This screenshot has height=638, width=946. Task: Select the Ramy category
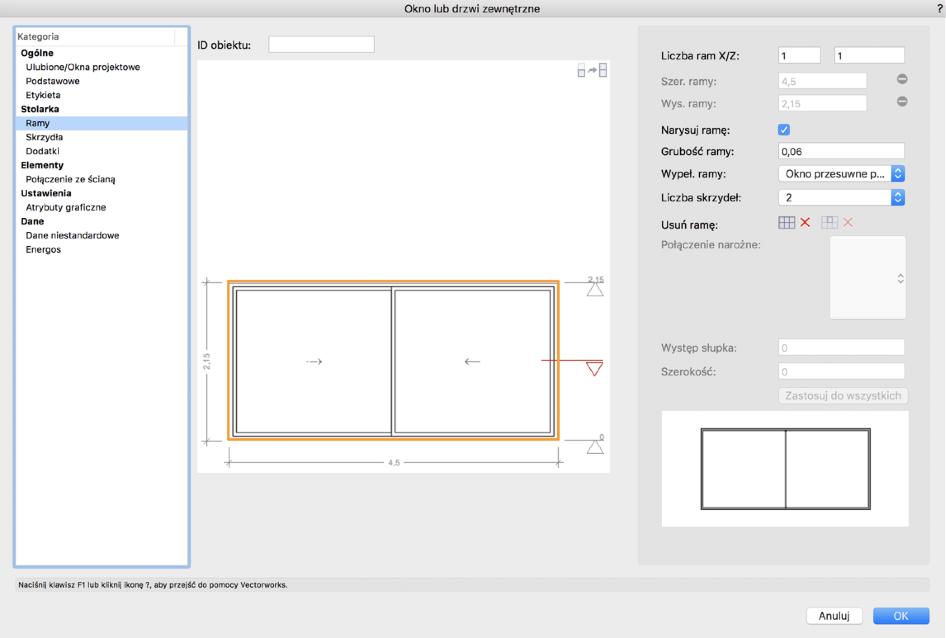pyautogui.click(x=101, y=123)
